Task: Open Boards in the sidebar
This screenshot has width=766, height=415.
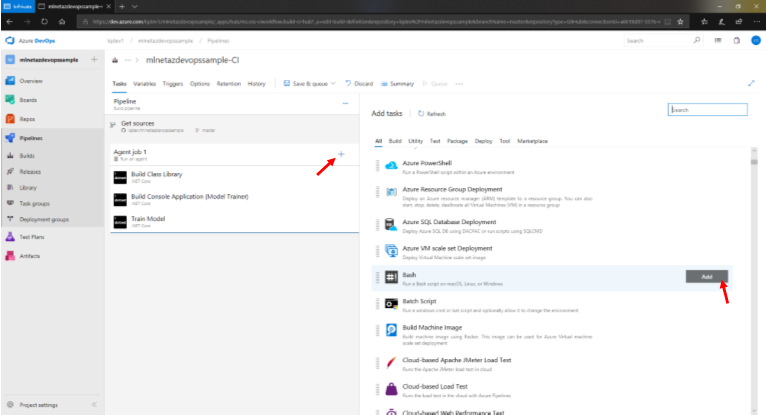Action: pyautogui.click(x=28, y=100)
